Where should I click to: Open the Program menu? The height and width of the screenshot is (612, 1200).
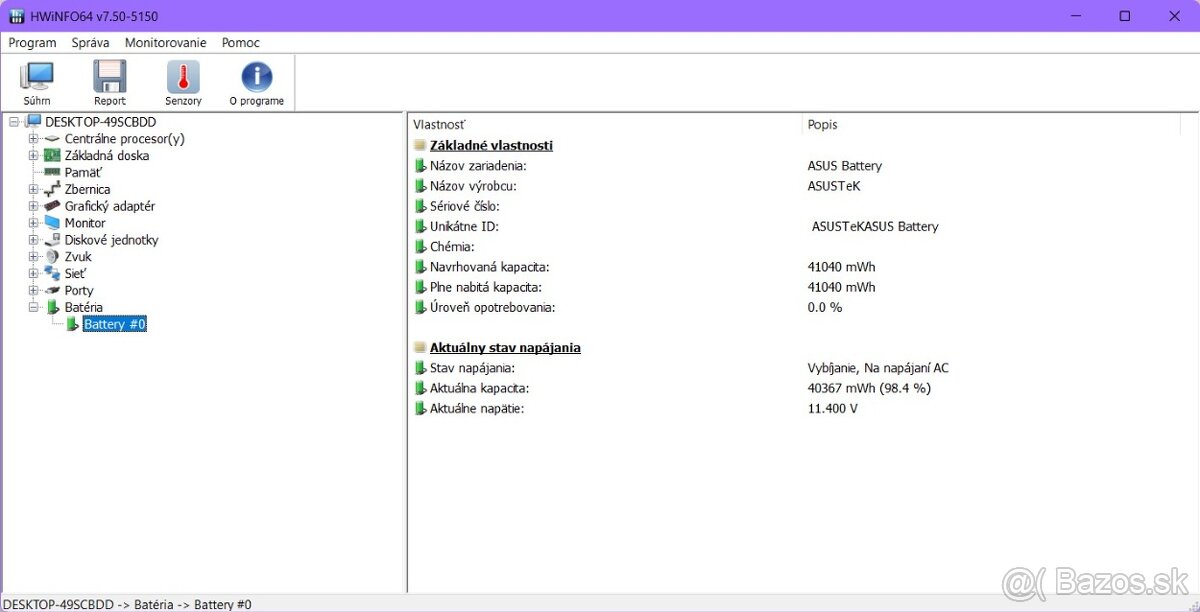pos(32,43)
